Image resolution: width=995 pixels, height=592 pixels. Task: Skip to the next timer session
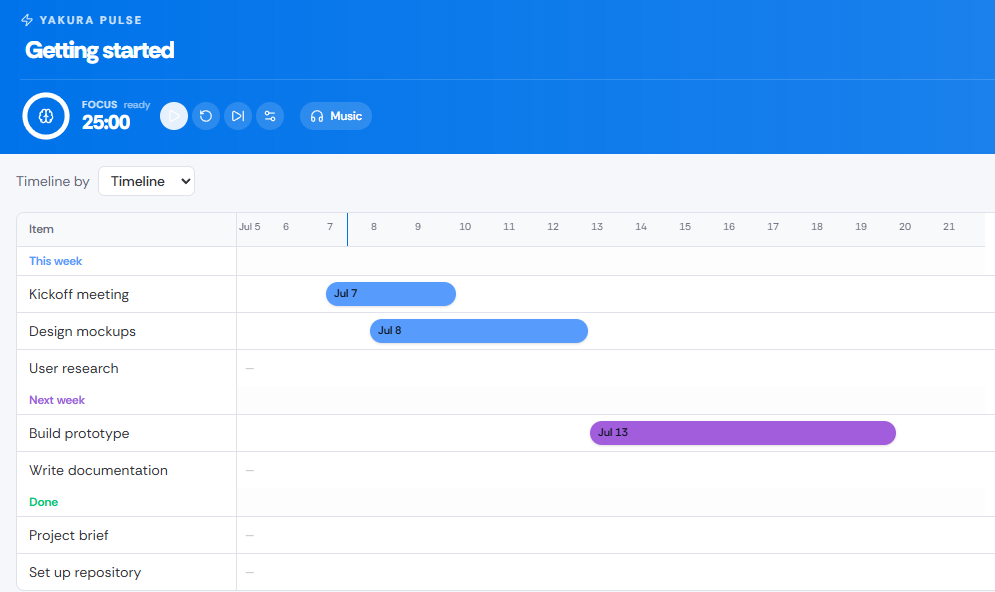[x=238, y=116]
